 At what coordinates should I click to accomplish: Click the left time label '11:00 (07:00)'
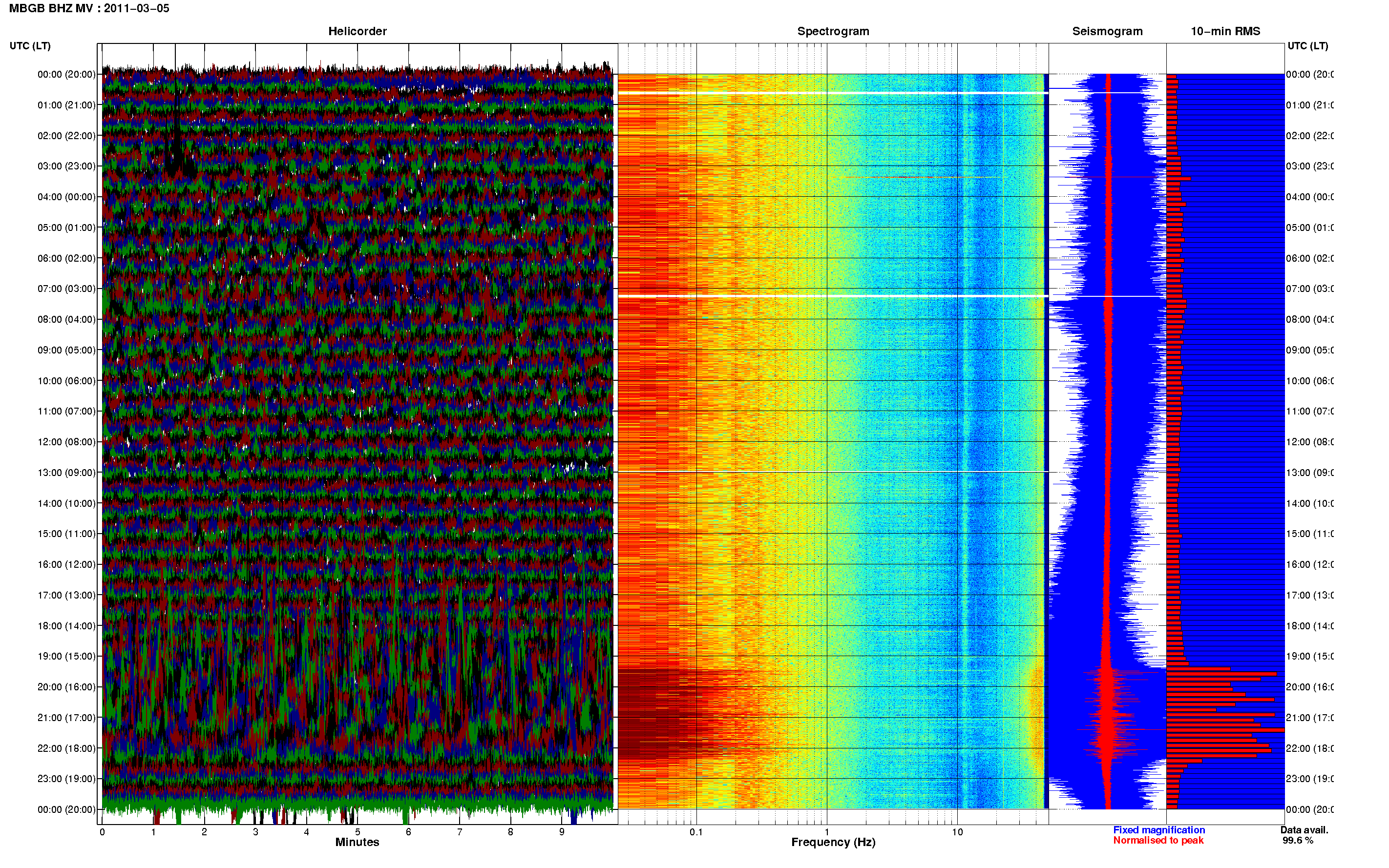[x=66, y=411]
